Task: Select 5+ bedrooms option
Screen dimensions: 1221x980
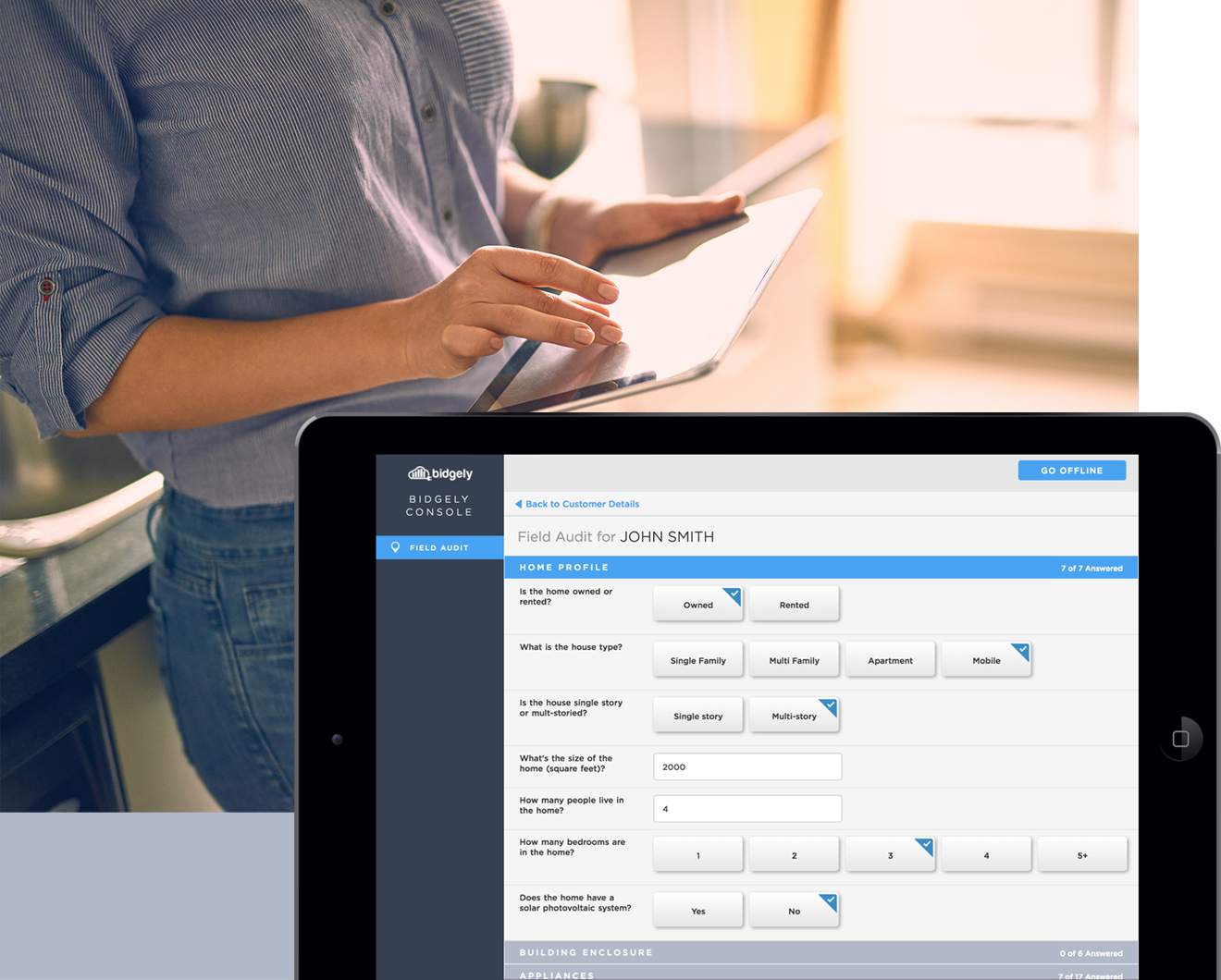Action: pos(1083,855)
